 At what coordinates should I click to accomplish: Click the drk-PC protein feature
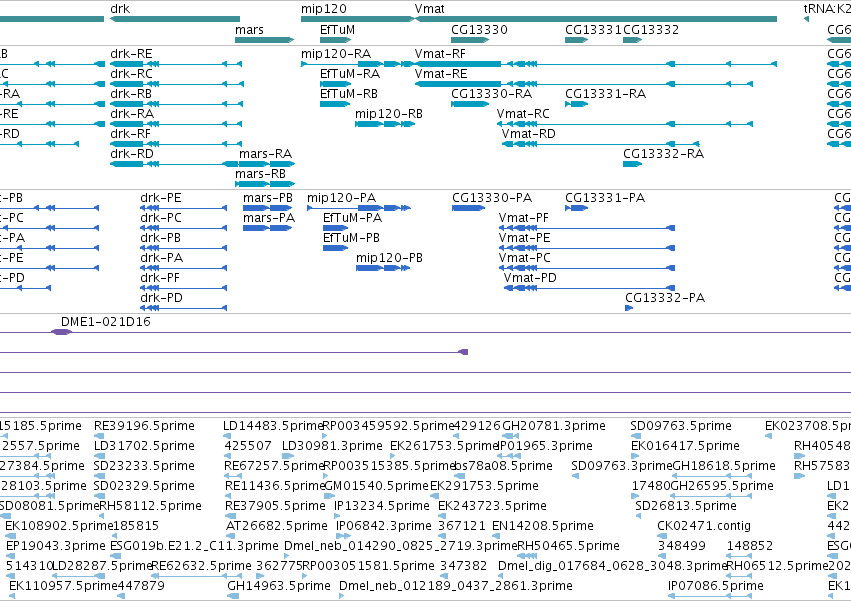(183, 228)
